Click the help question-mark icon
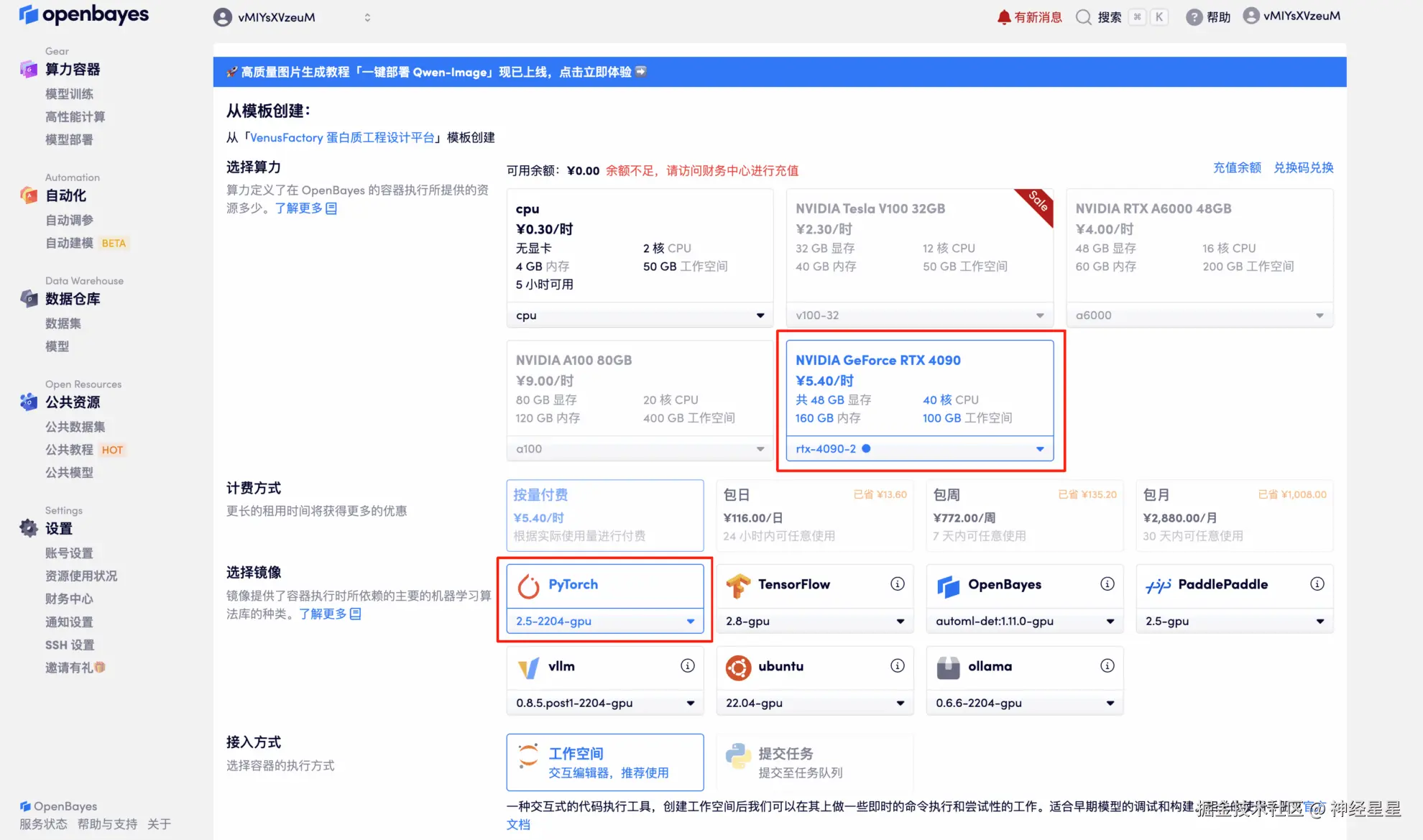This screenshot has height=840, width=1423. [1194, 17]
